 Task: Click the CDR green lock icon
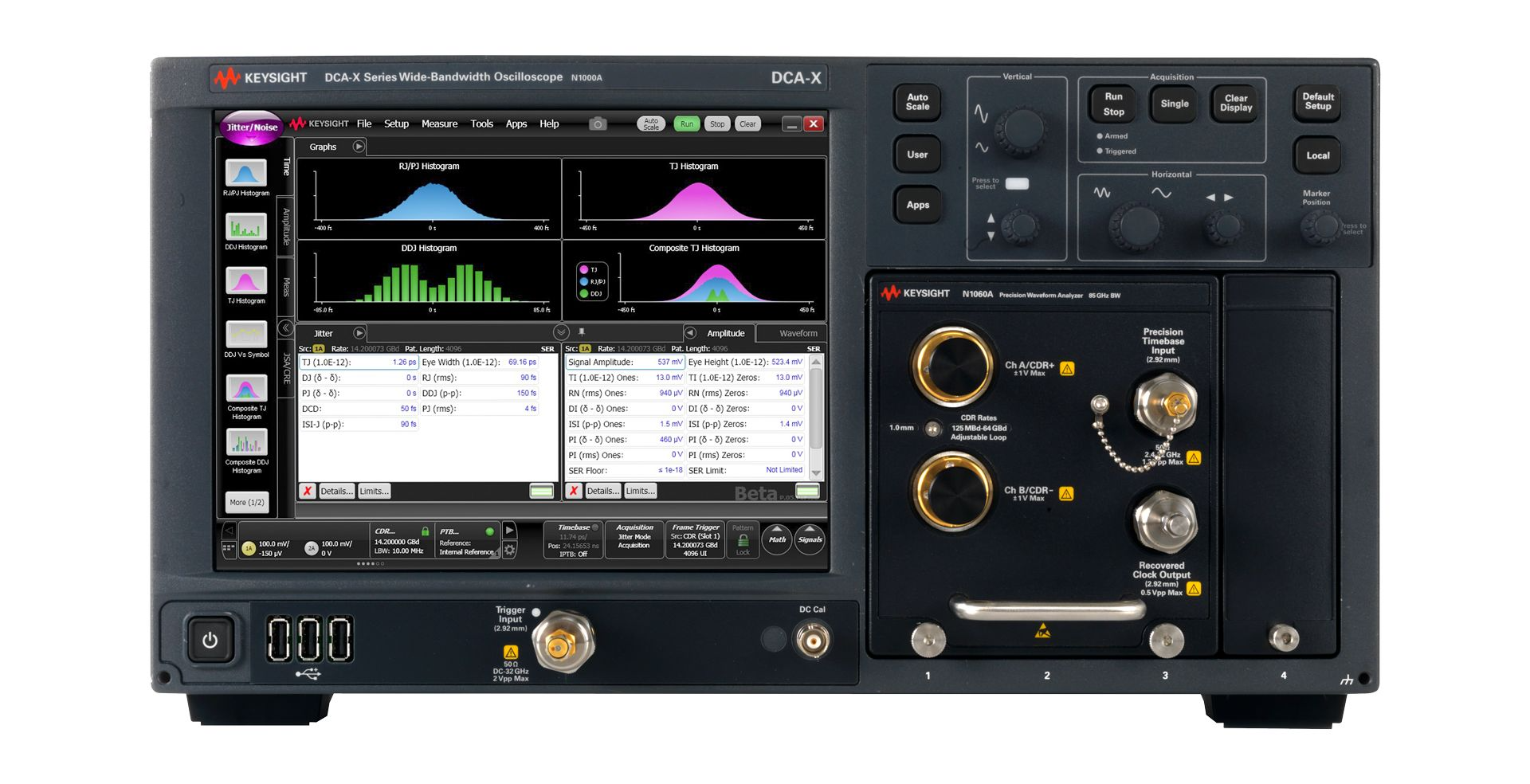(426, 531)
